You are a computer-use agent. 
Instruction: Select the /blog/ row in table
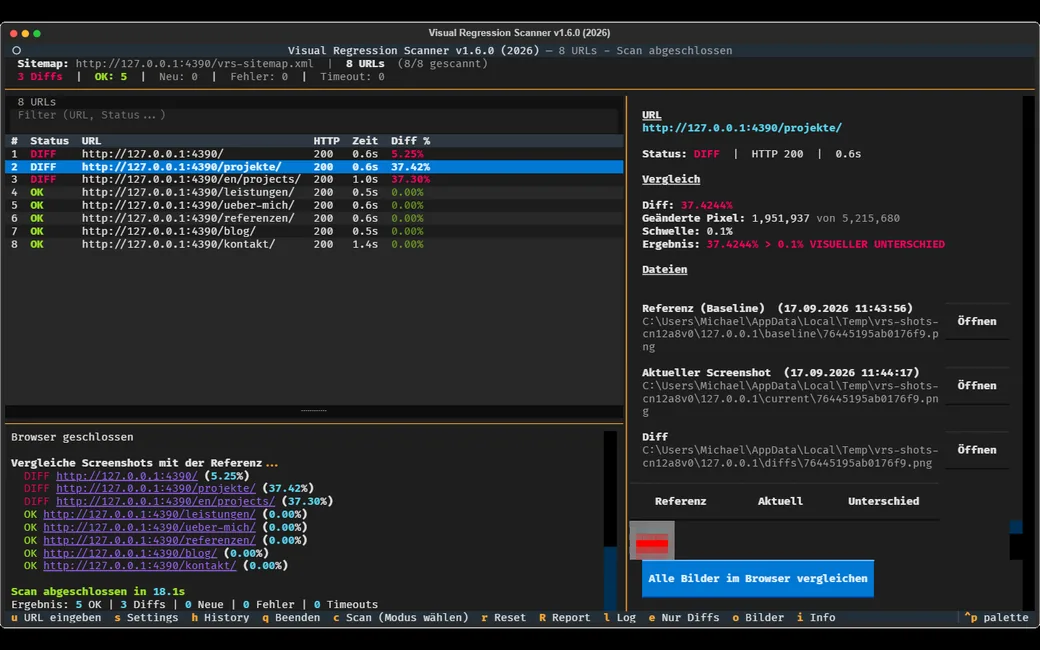[314, 231]
